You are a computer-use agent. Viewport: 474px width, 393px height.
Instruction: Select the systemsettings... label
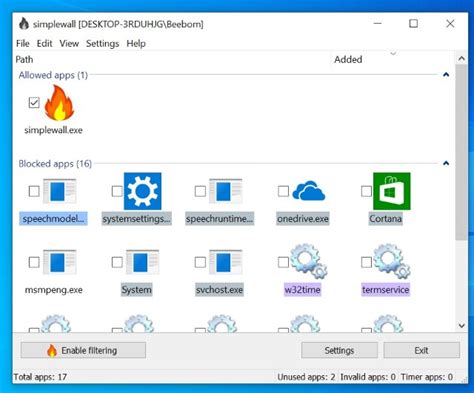137,219
